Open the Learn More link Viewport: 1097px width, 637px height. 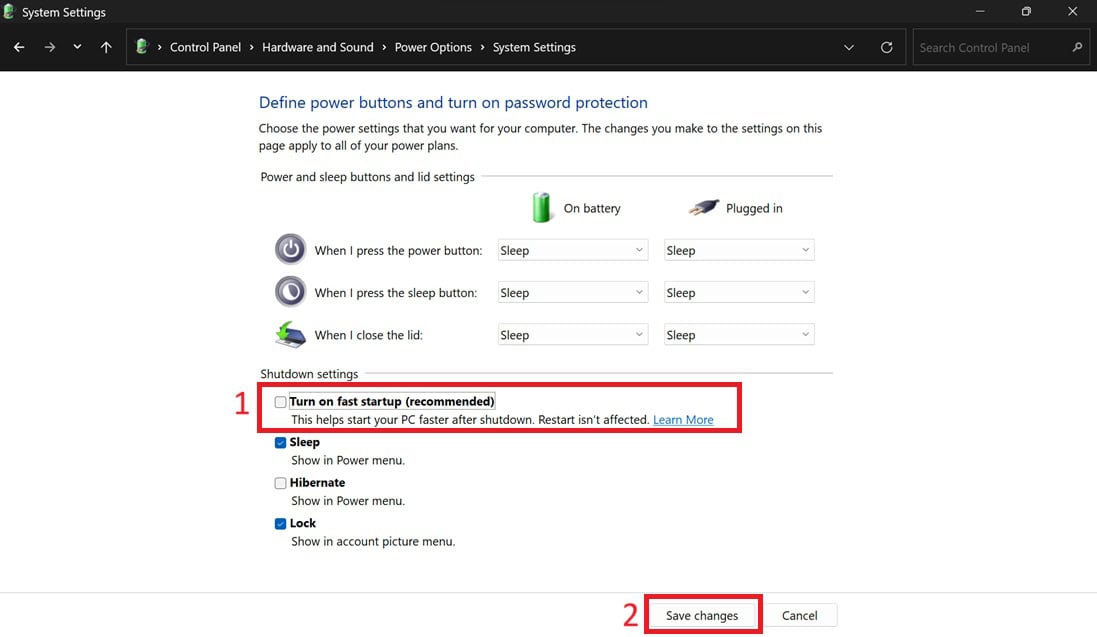coord(683,420)
